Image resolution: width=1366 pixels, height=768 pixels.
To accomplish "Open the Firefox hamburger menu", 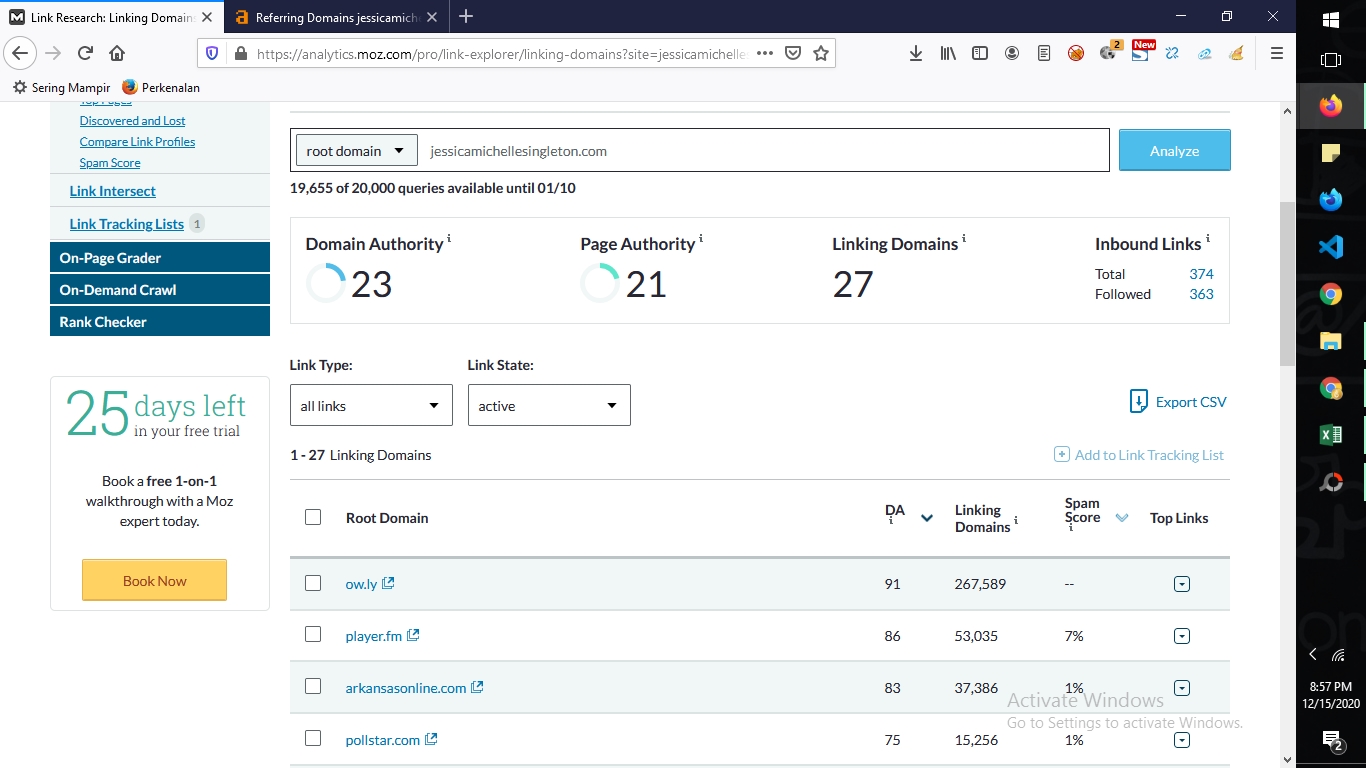I will pyautogui.click(x=1277, y=53).
